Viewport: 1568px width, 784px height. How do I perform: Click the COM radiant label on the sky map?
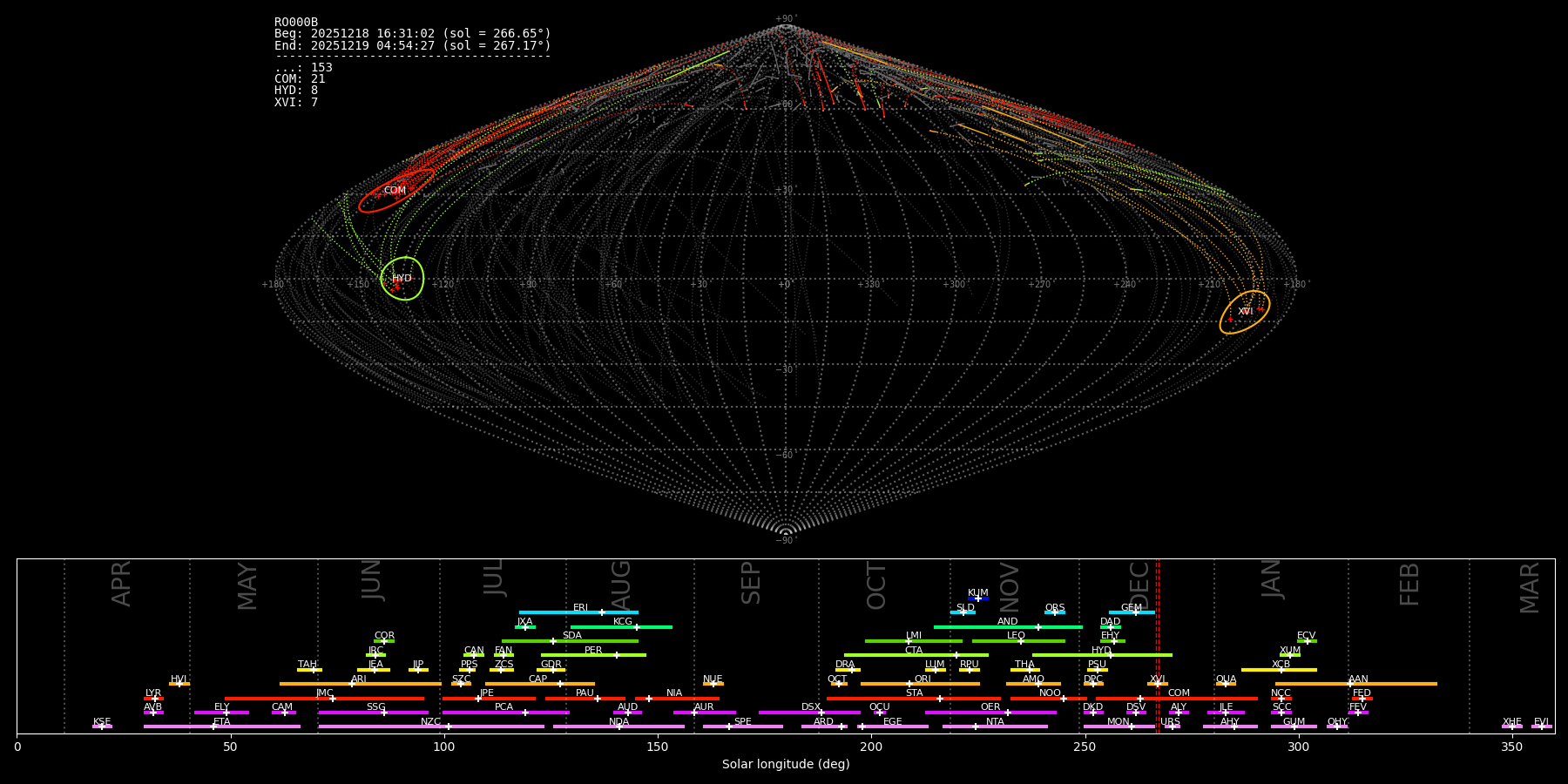click(x=395, y=191)
